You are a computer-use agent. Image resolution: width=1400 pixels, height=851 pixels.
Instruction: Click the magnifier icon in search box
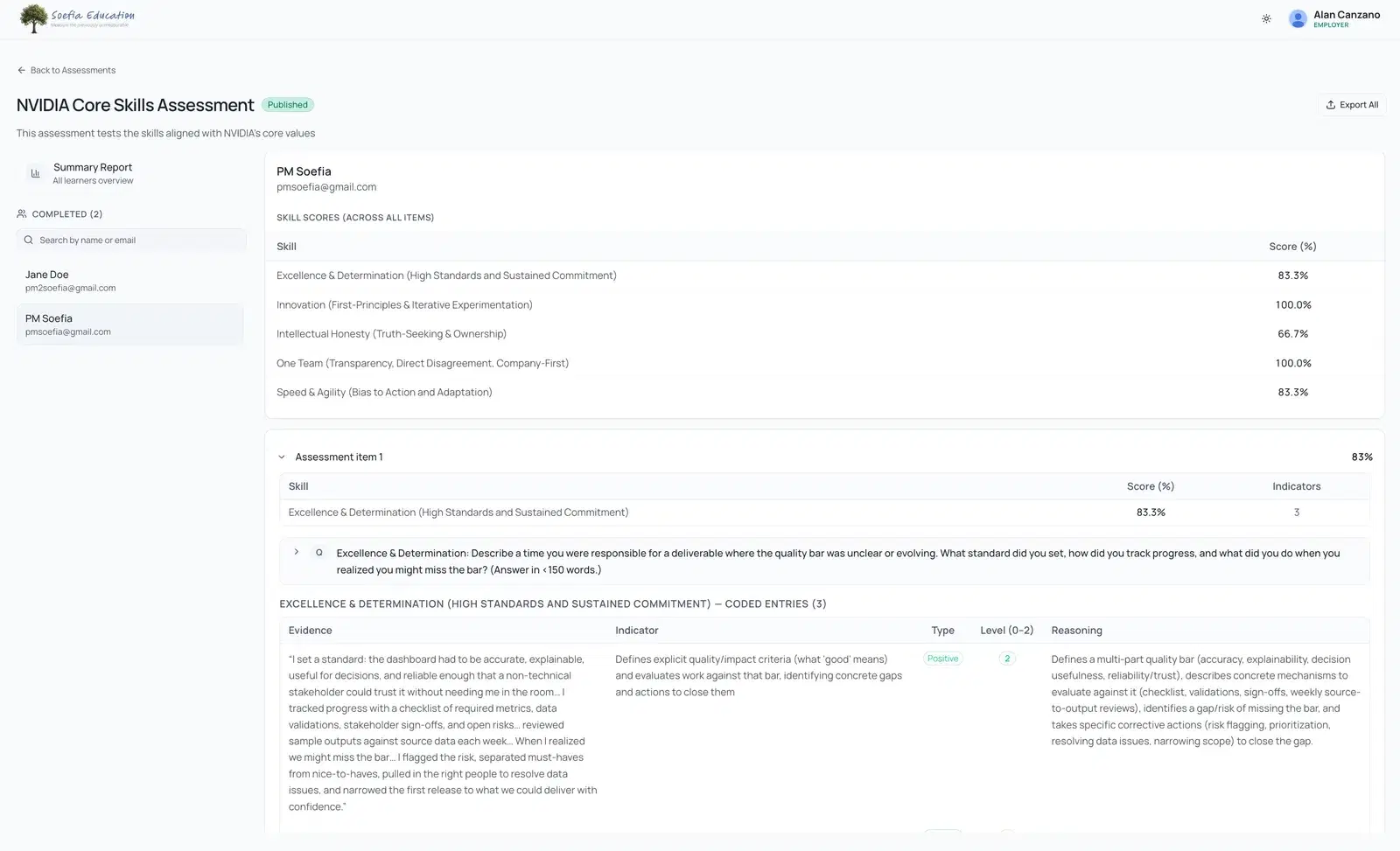pos(29,240)
